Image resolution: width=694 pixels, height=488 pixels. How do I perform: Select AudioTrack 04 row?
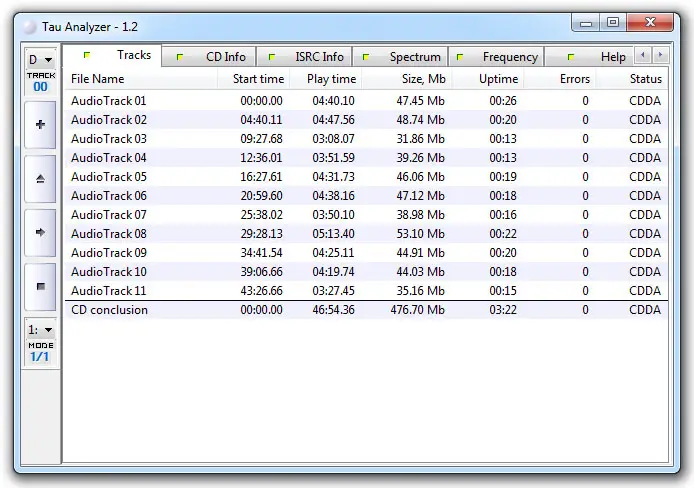click(366, 158)
